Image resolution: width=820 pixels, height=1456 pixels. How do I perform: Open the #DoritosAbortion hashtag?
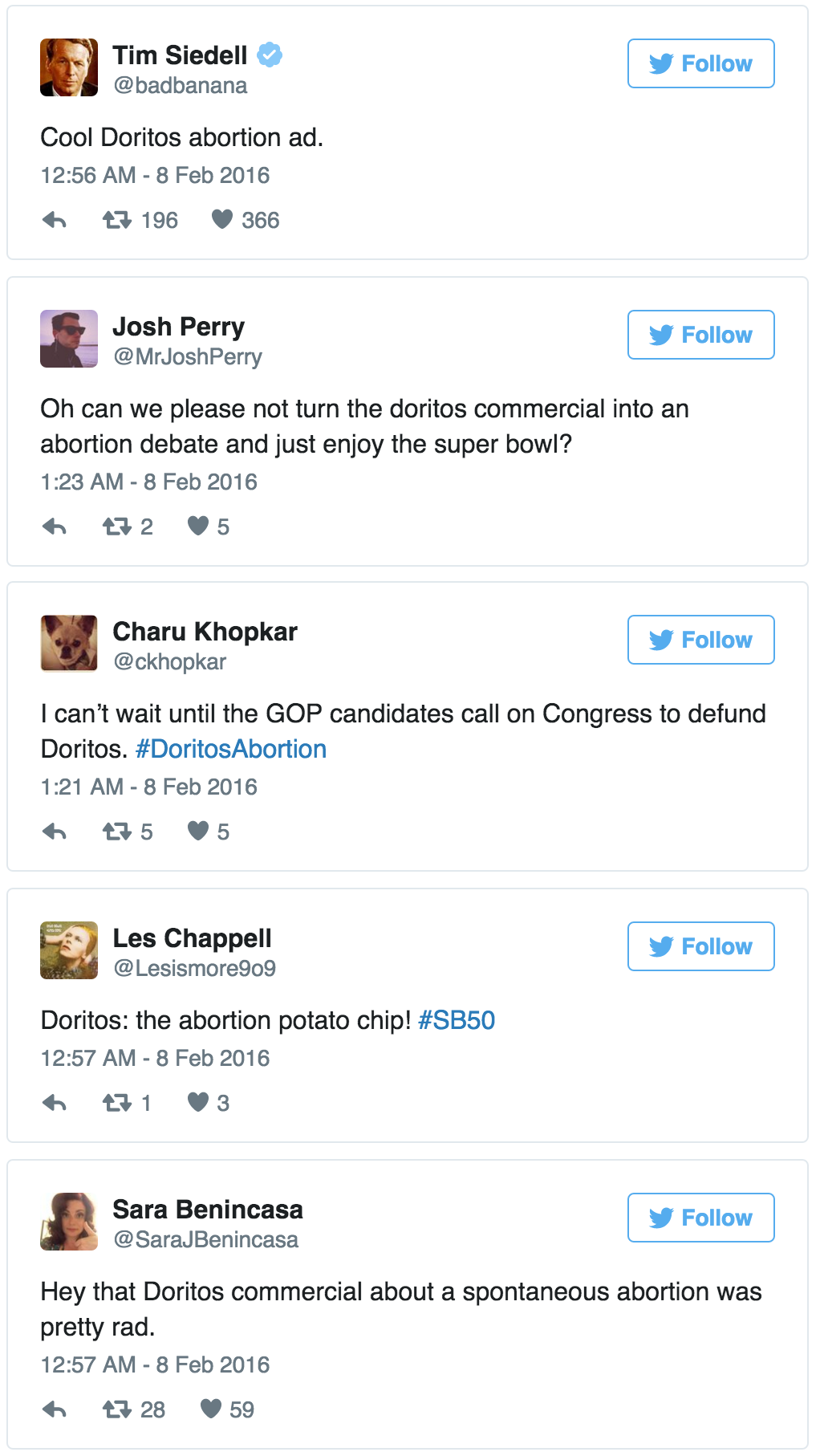point(231,749)
